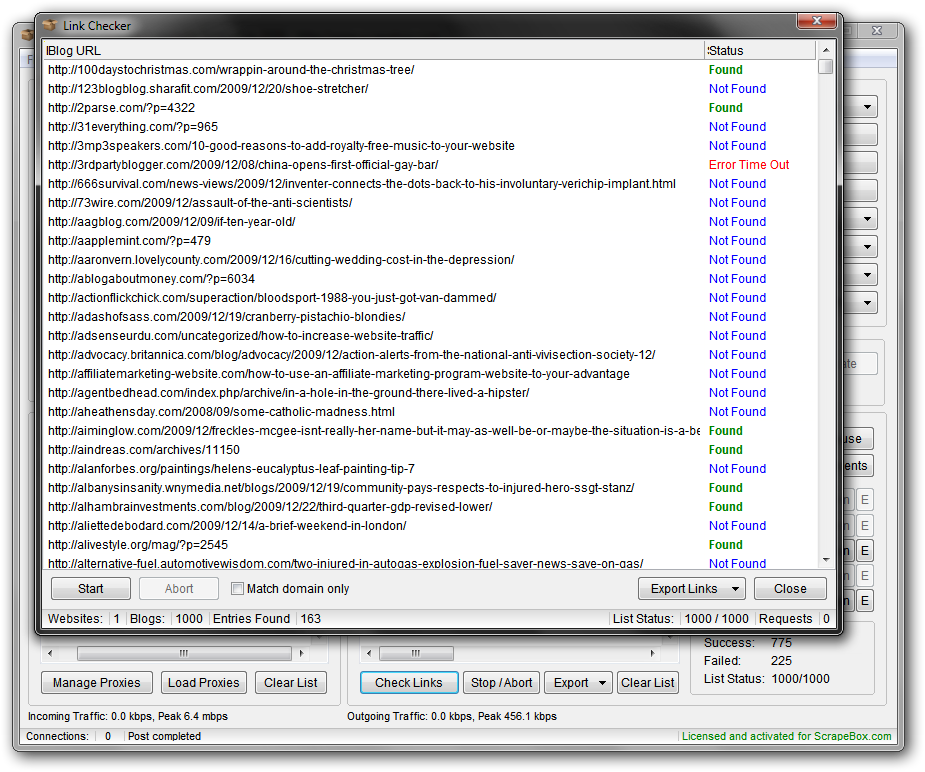Click the Start button in Link Checker
The image size is (925, 772).
[91, 589]
